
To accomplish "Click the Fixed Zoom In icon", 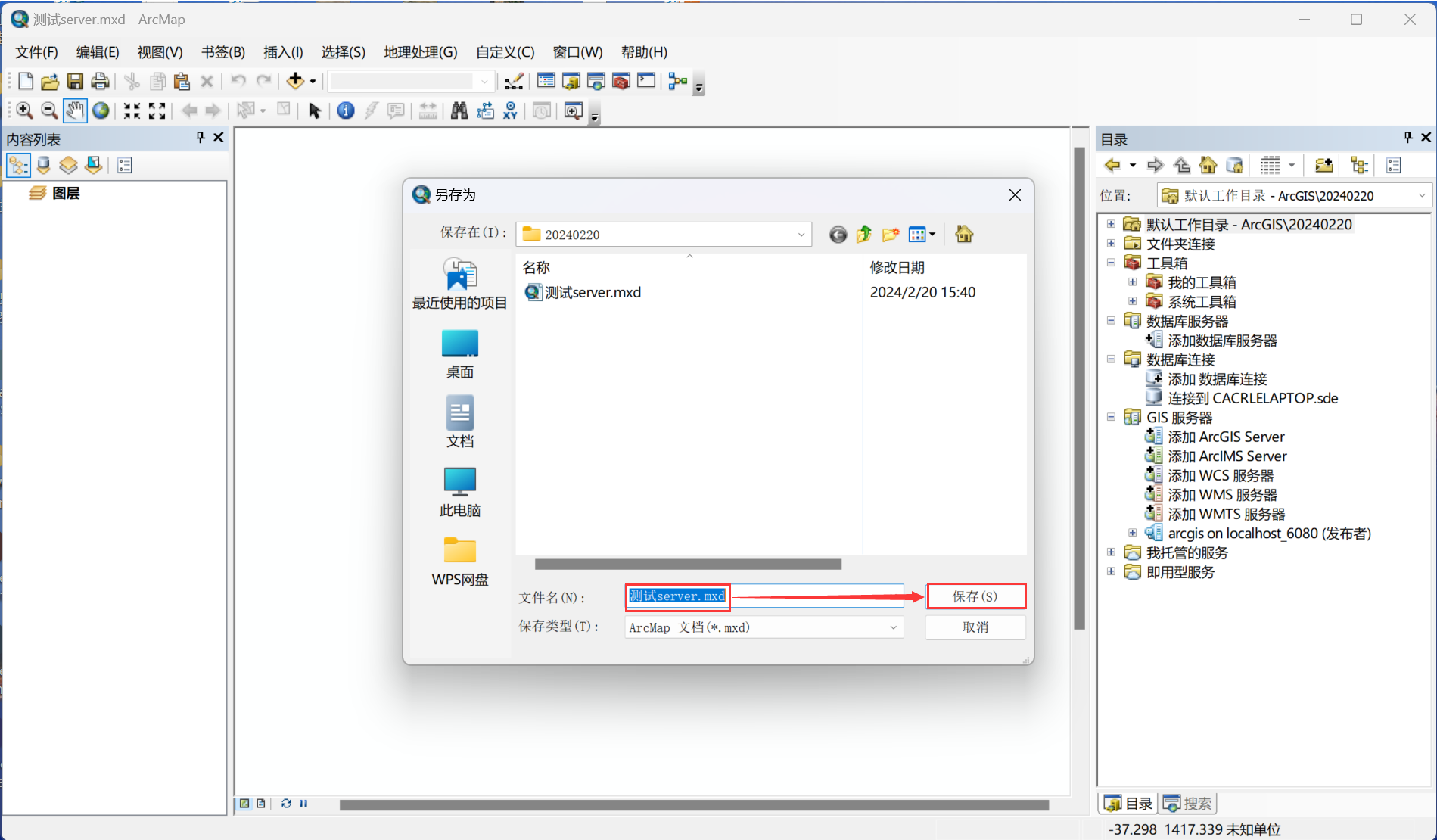I will click(132, 110).
